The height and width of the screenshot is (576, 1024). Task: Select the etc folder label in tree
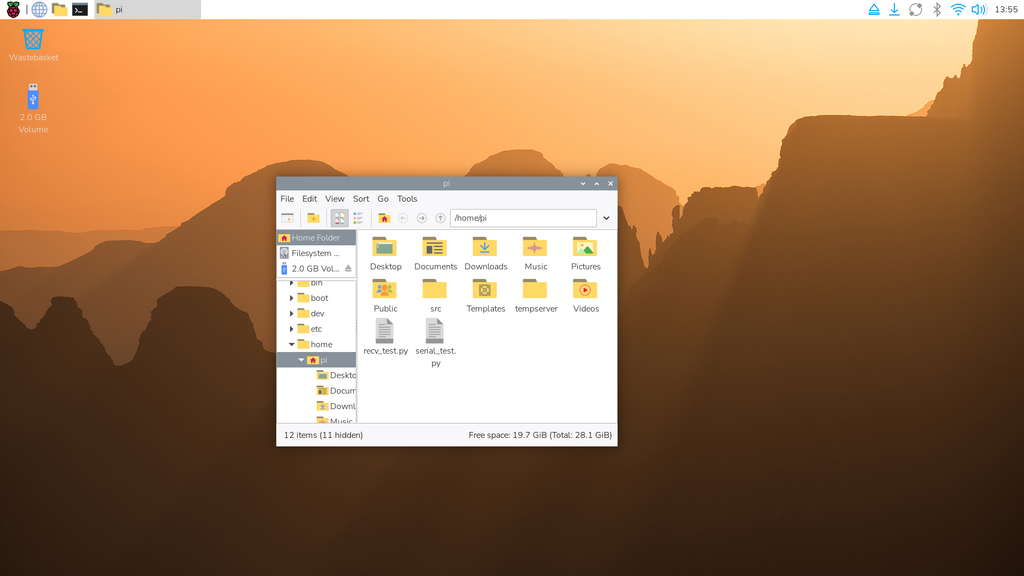click(x=316, y=329)
